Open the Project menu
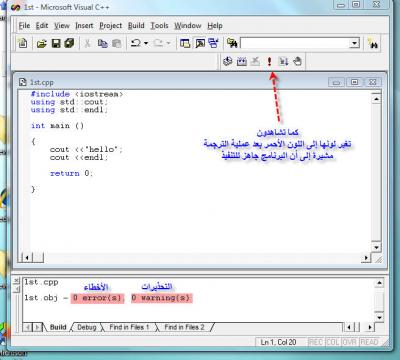400x360 pixels. [x=111, y=26]
